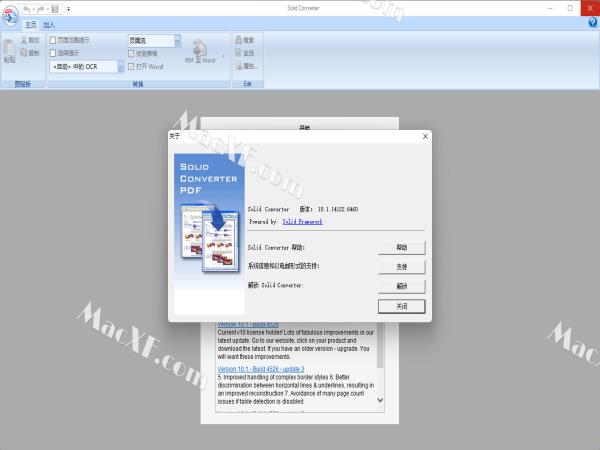This screenshot has height=450, width=600.
Task: Click the '解锁 Solid Converter:' label
Action: point(275,285)
